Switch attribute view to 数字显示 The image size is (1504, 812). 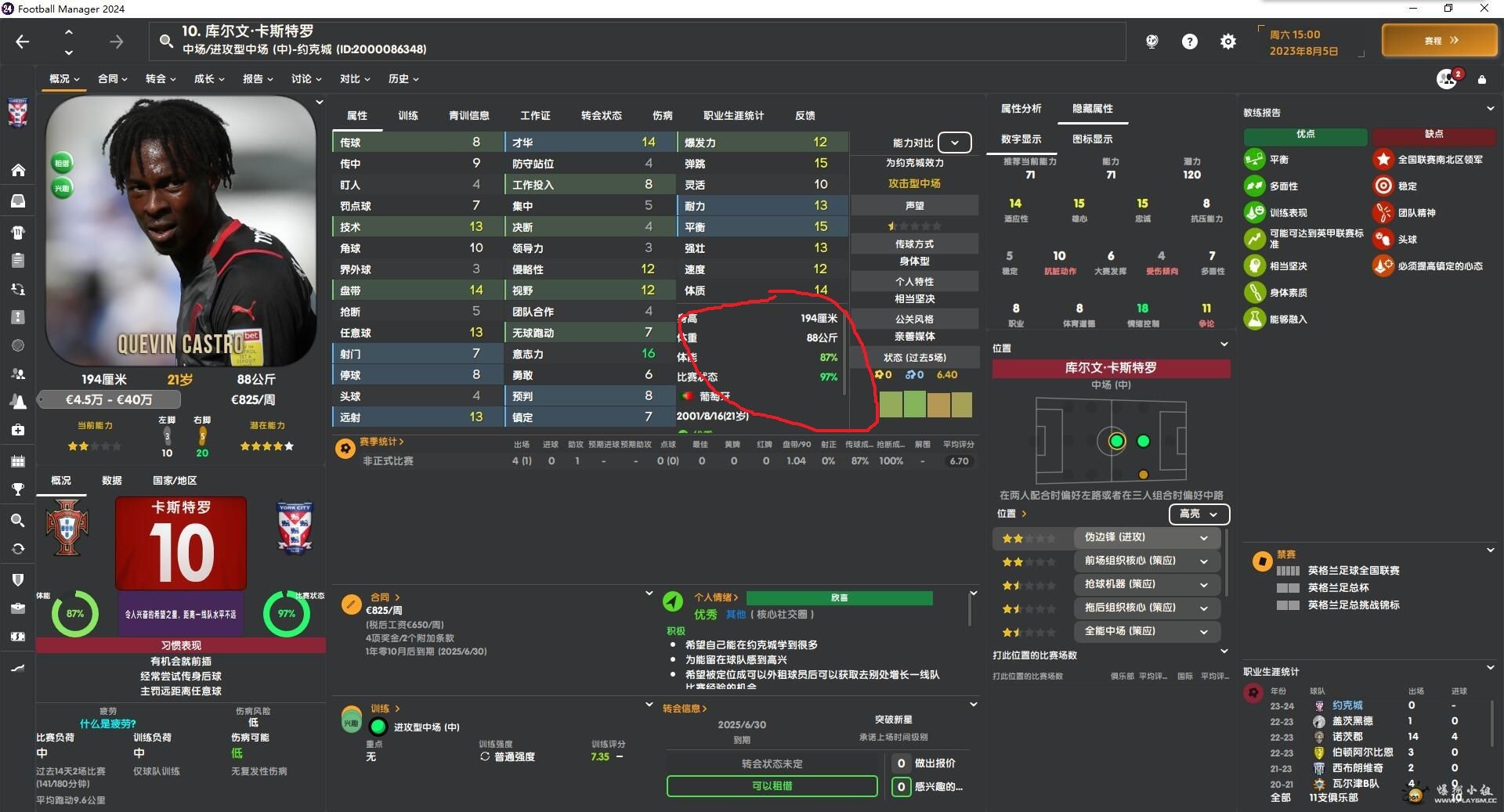[1021, 139]
